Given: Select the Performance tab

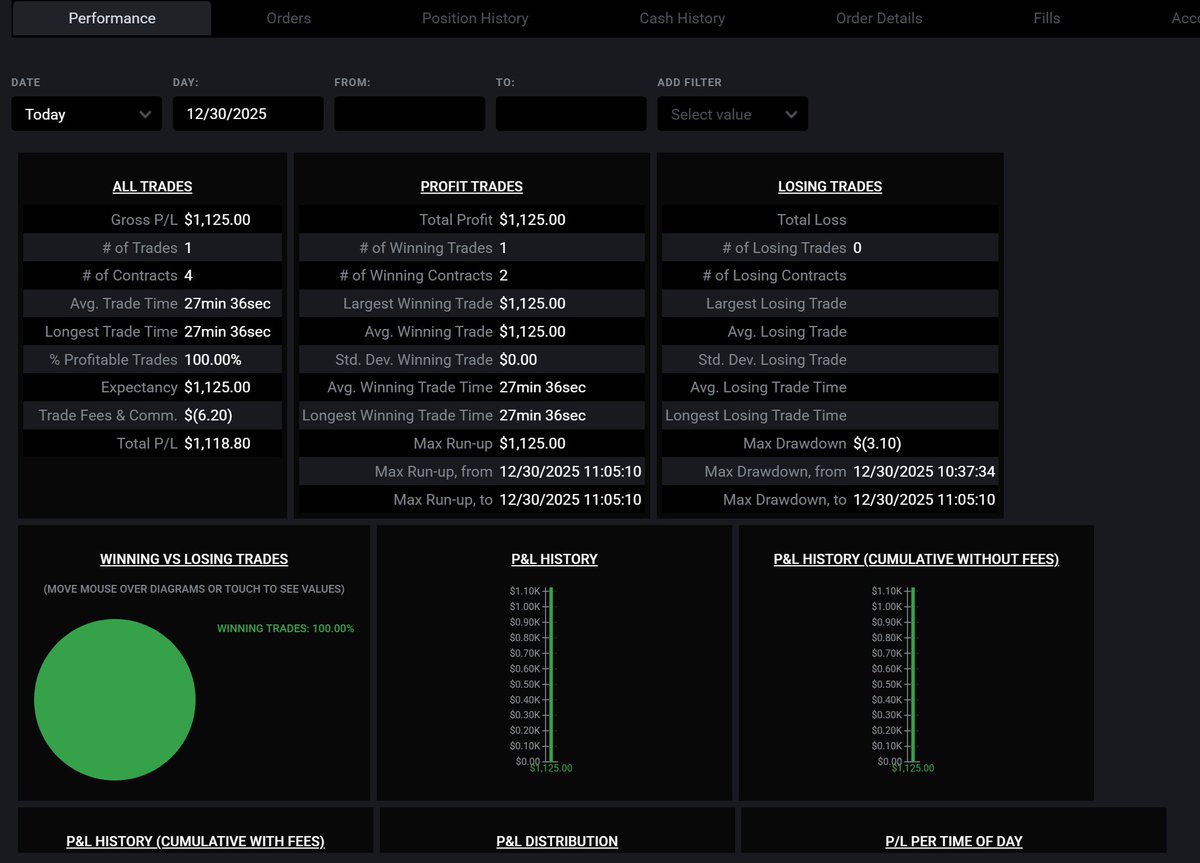Looking at the screenshot, I should click(x=111, y=18).
